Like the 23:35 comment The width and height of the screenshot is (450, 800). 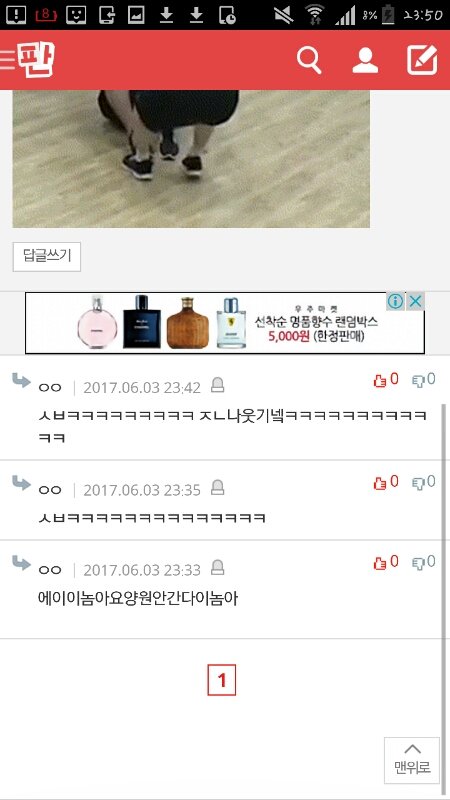(386, 482)
